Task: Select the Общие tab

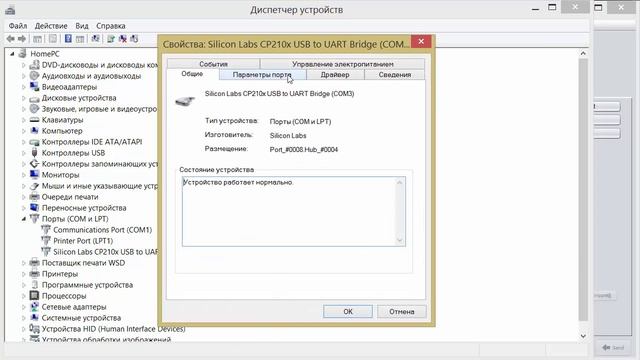Action: point(192,74)
